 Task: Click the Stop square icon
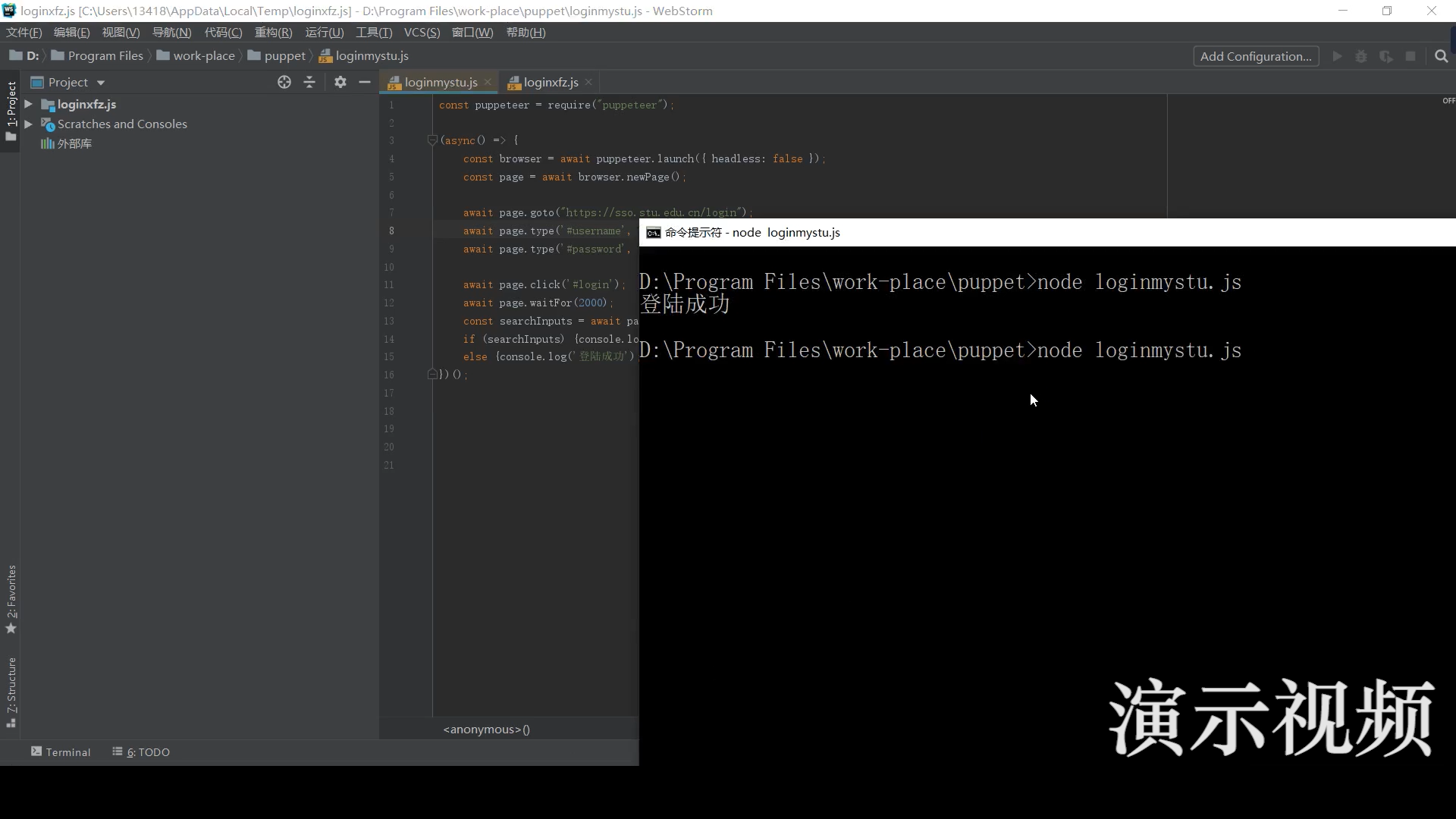(1410, 56)
